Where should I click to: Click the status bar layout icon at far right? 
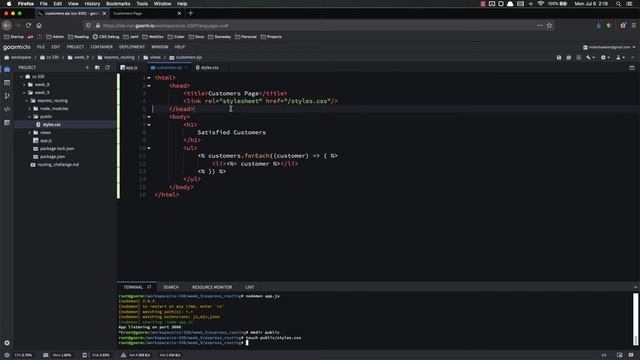pyautogui.click(x=620, y=355)
